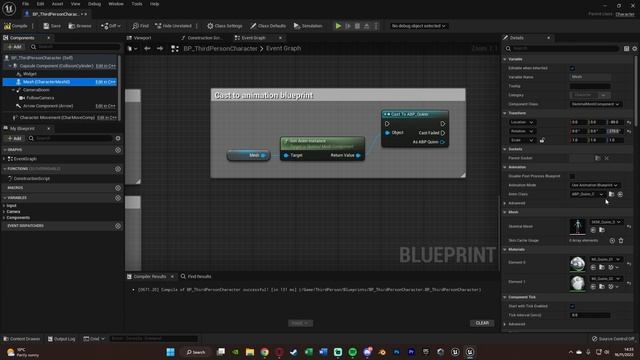Save the blueprint using Save icon
This screenshot has width=640, height=360.
pyautogui.click(x=52, y=26)
